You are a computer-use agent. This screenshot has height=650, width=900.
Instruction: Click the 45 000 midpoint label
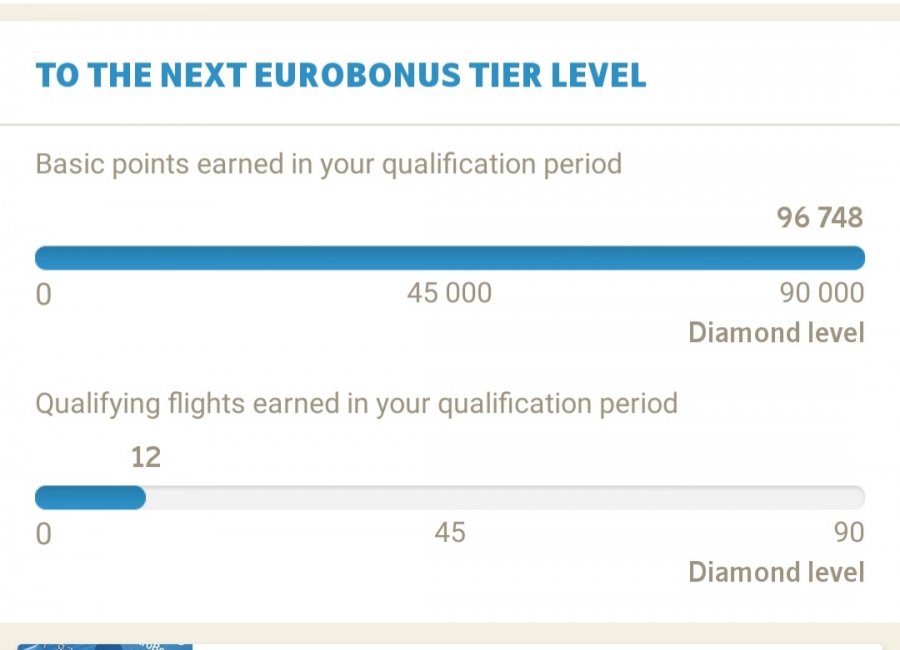click(x=449, y=293)
